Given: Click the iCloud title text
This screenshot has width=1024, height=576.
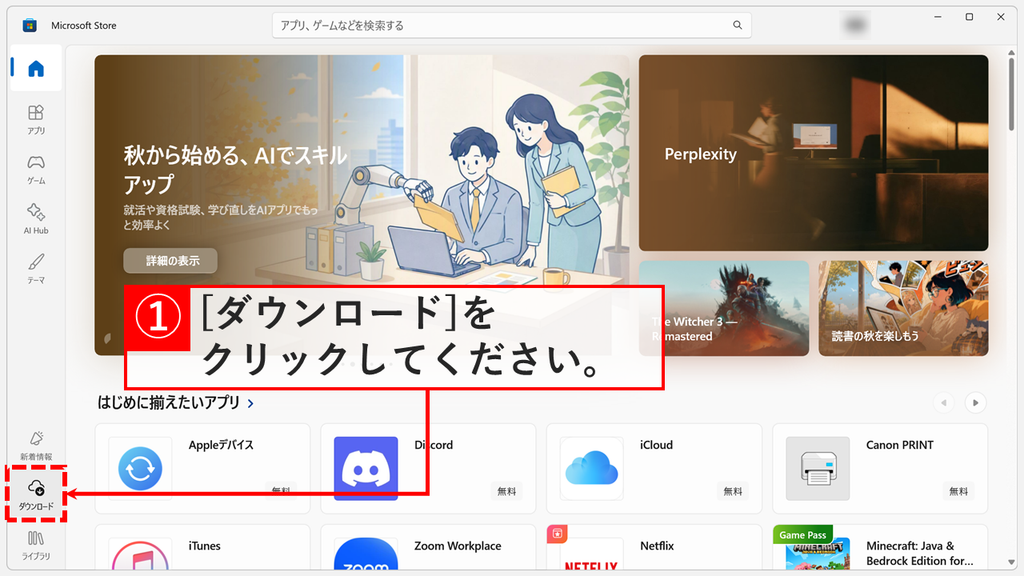Looking at the screenshot, I should (656, 445).
